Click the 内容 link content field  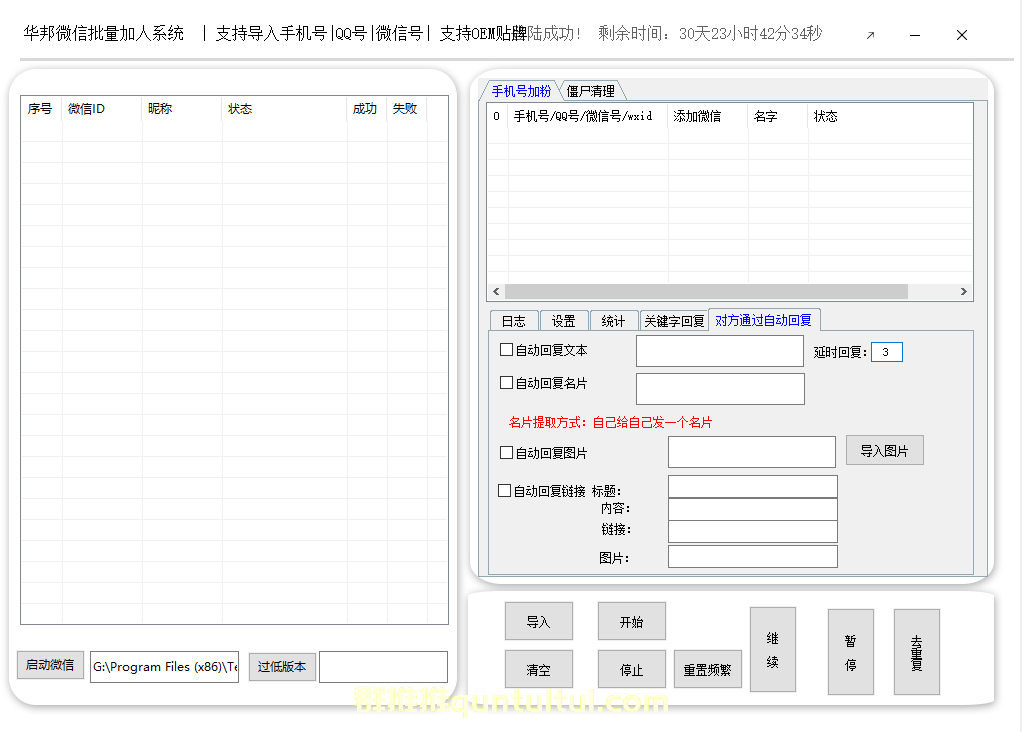[753, 509]
